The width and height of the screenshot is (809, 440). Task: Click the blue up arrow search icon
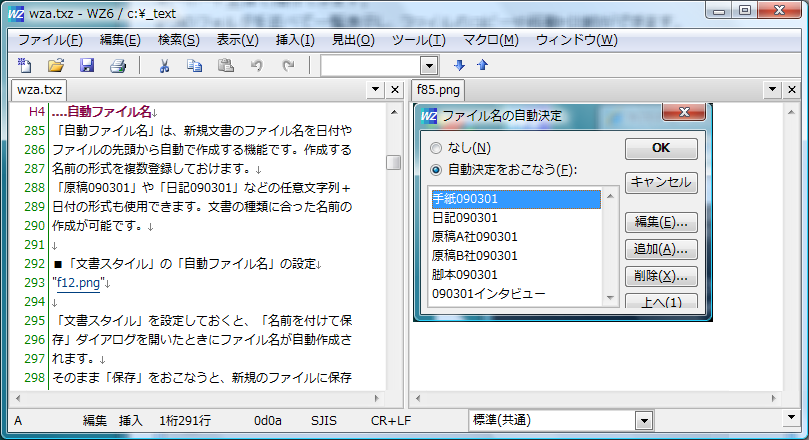pyautogui.click(x=482, y=66)
